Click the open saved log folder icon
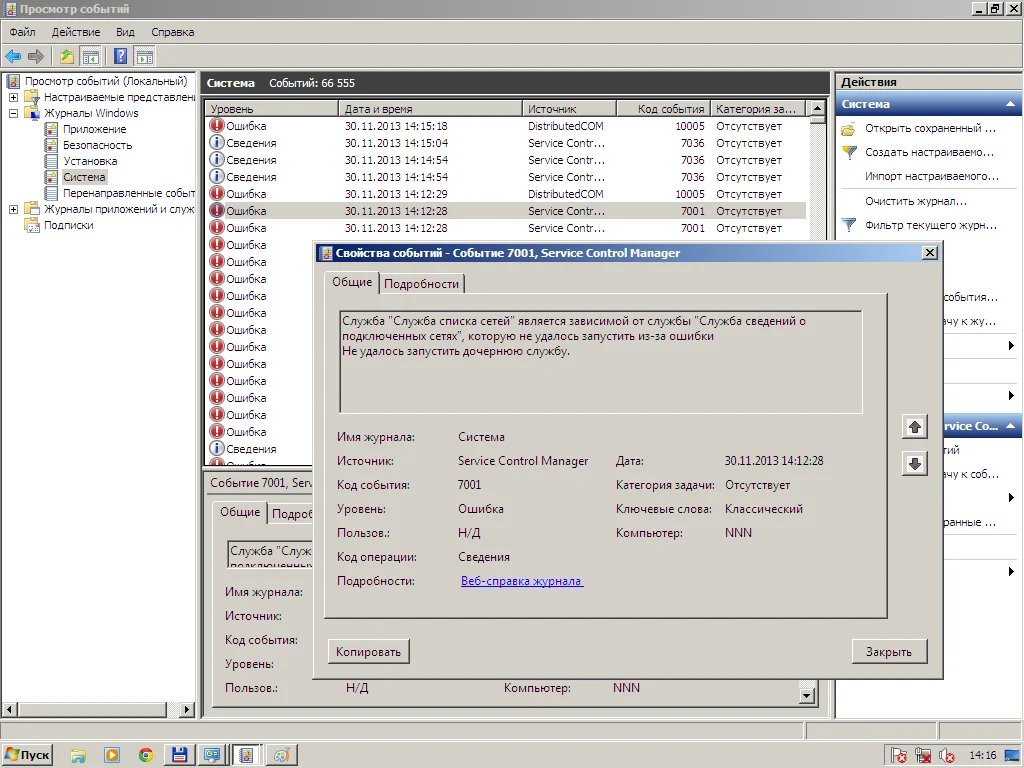Screen dimensions: 1024x768 click(x=849, y=129)
